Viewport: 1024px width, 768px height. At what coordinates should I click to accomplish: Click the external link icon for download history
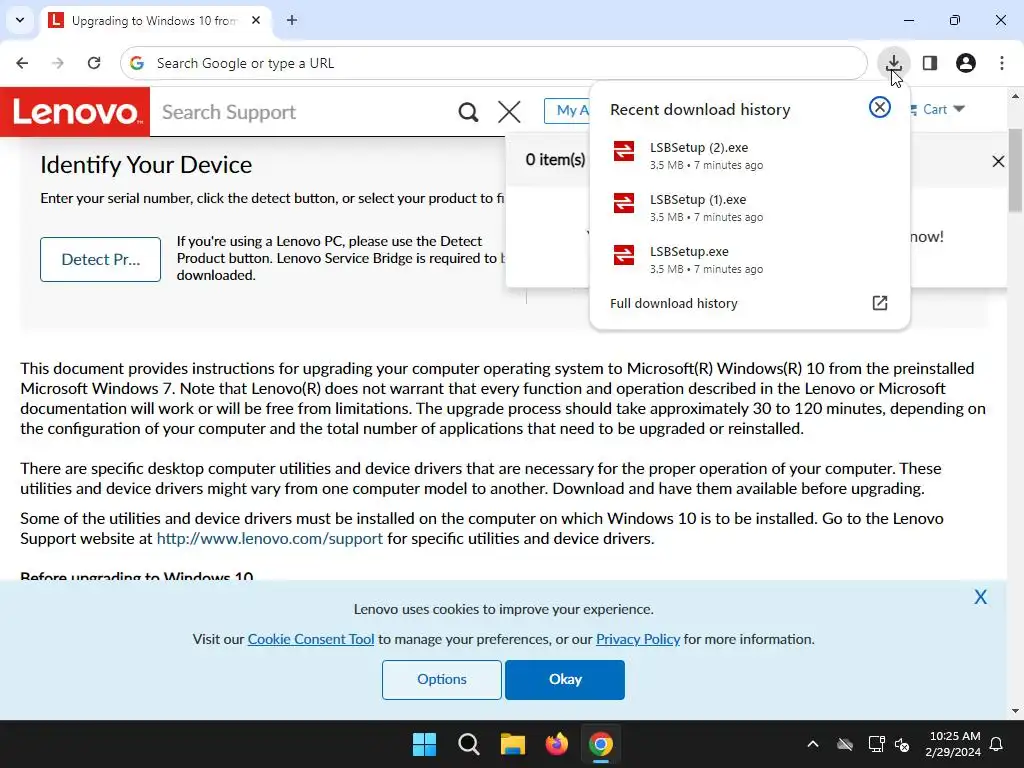pos(880,303)
